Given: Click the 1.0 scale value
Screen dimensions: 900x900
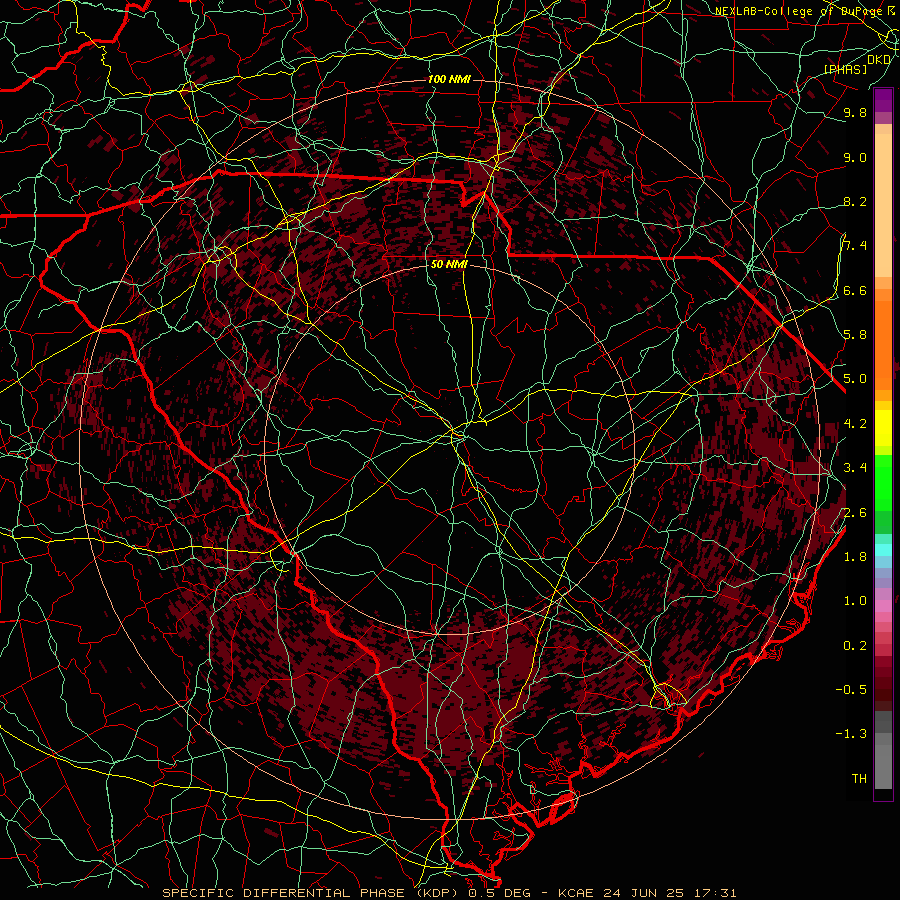Looking at the screenshot, I should [855, 601].
